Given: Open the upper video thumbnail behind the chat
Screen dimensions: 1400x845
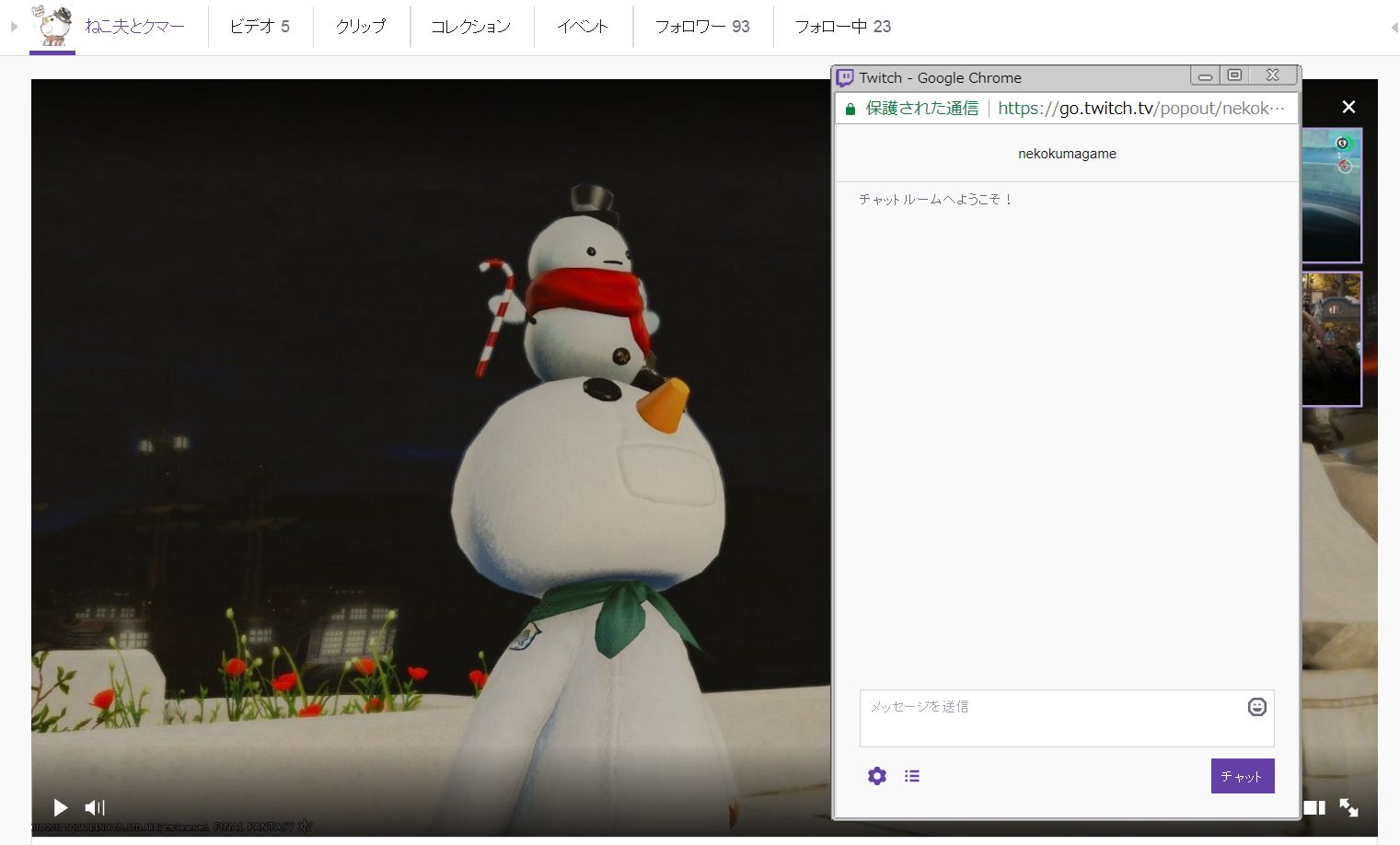Looking at the screenshot, I should coord(1331,195).
